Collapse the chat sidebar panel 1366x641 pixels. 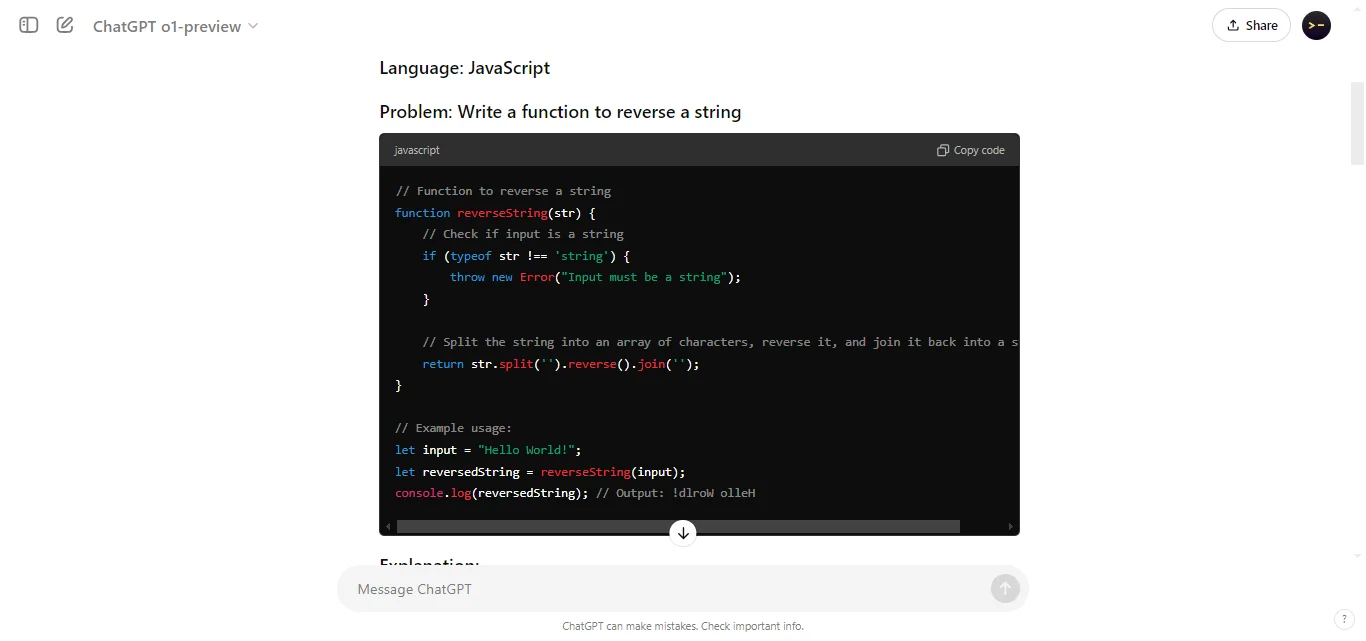pos(28,25)
